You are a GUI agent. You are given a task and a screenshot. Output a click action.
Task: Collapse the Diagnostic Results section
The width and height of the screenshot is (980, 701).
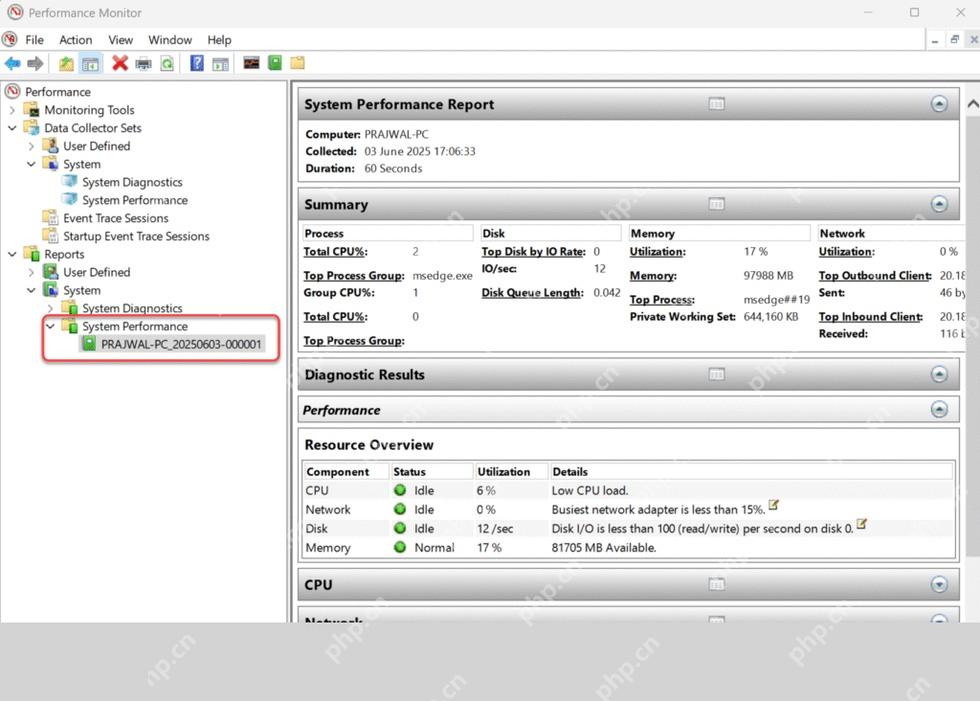click(939, 374)
